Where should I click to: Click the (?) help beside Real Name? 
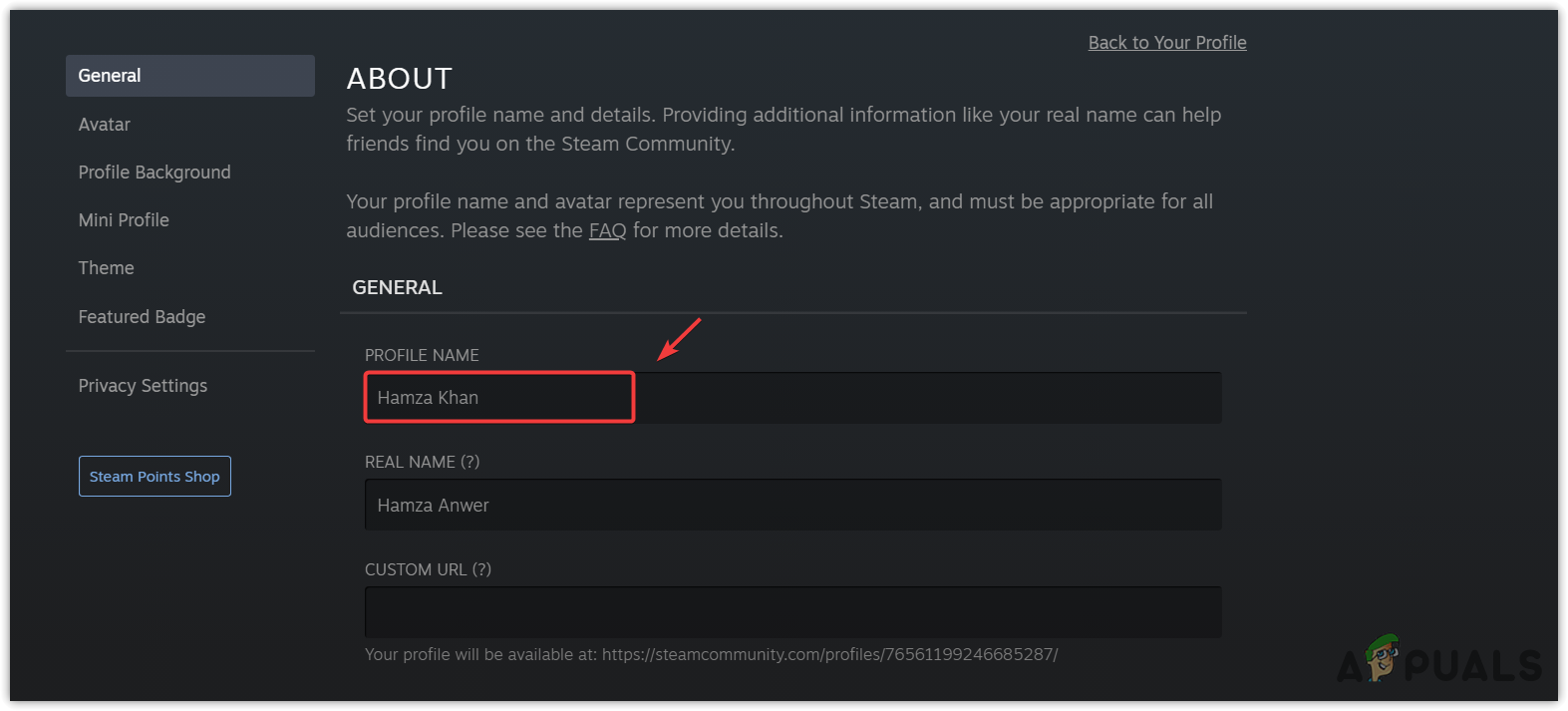(470, 463)
